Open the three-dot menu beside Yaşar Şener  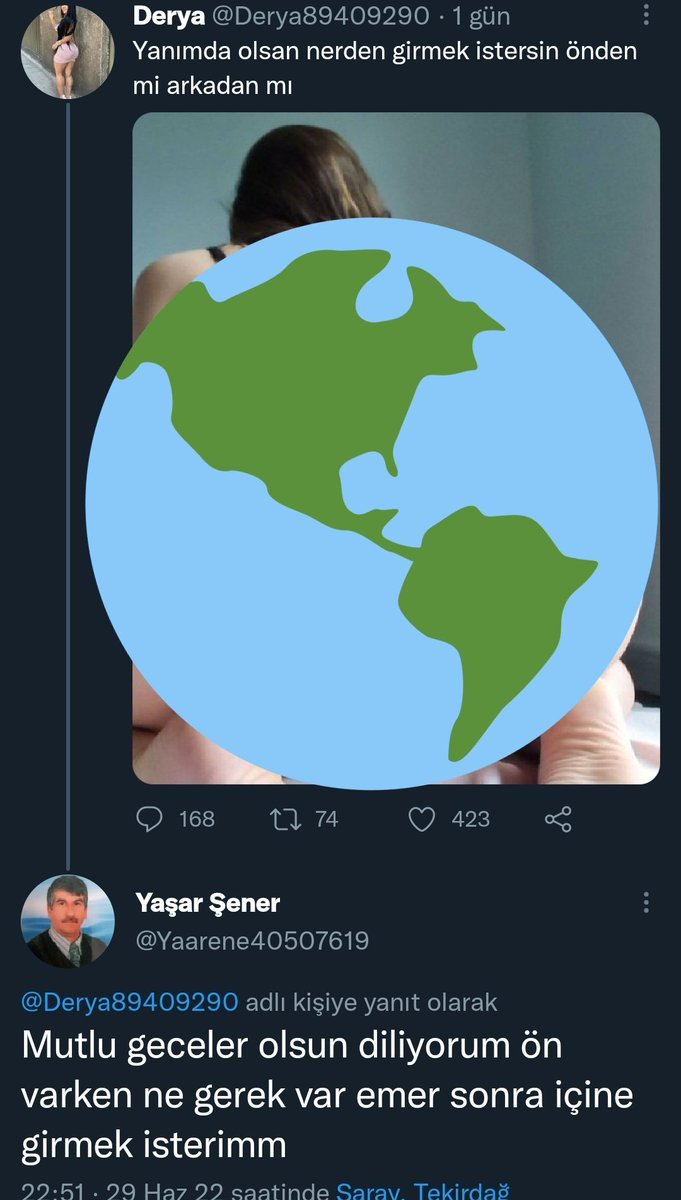[x=646, y=903]
